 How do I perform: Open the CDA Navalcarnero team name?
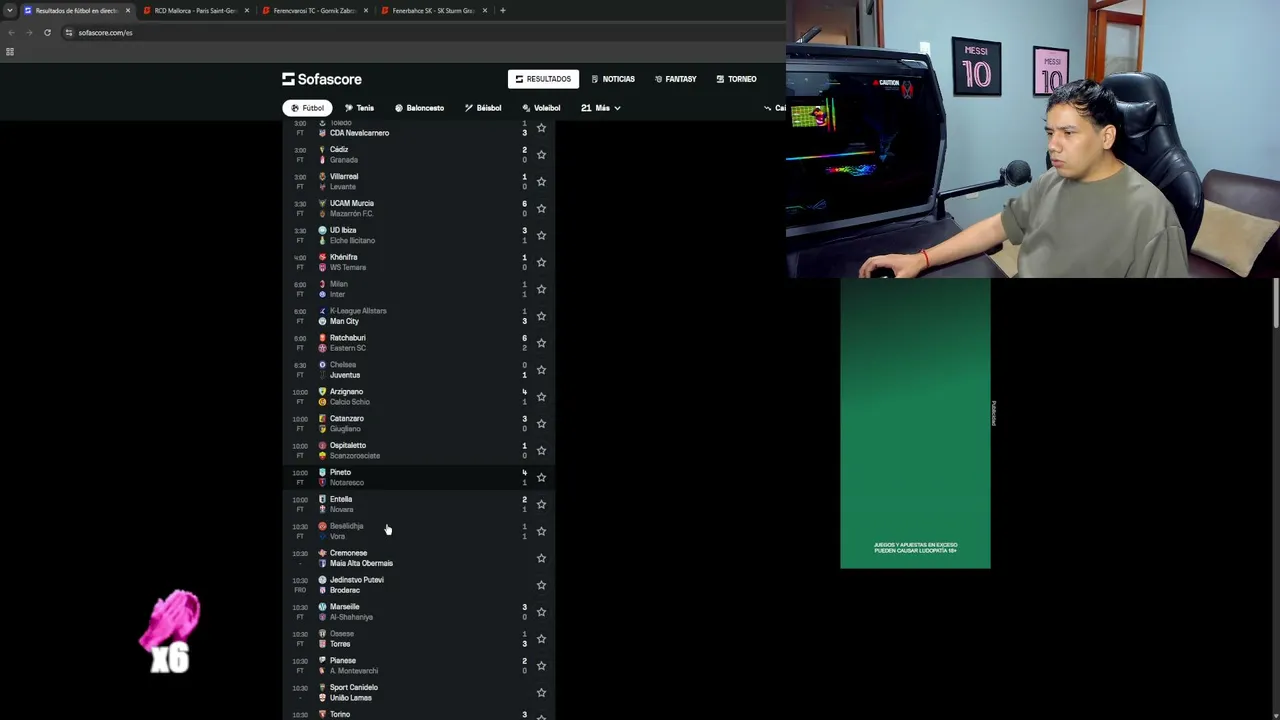(359, 133)
